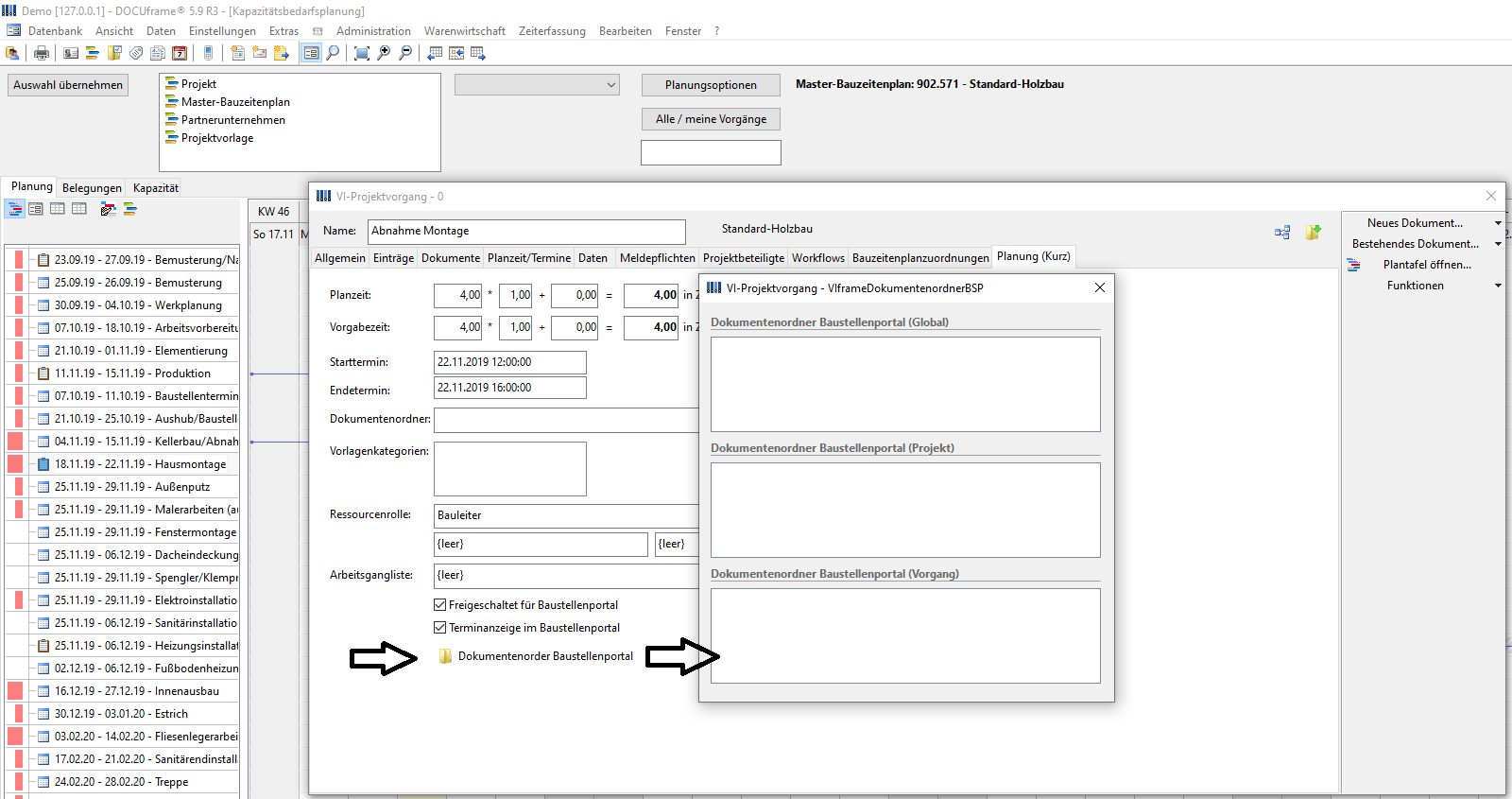Image resolution: width=1512 pixels, height=799 pixels.
Task: Click the mobile phone toolbar icon
Action: point(209,53)
